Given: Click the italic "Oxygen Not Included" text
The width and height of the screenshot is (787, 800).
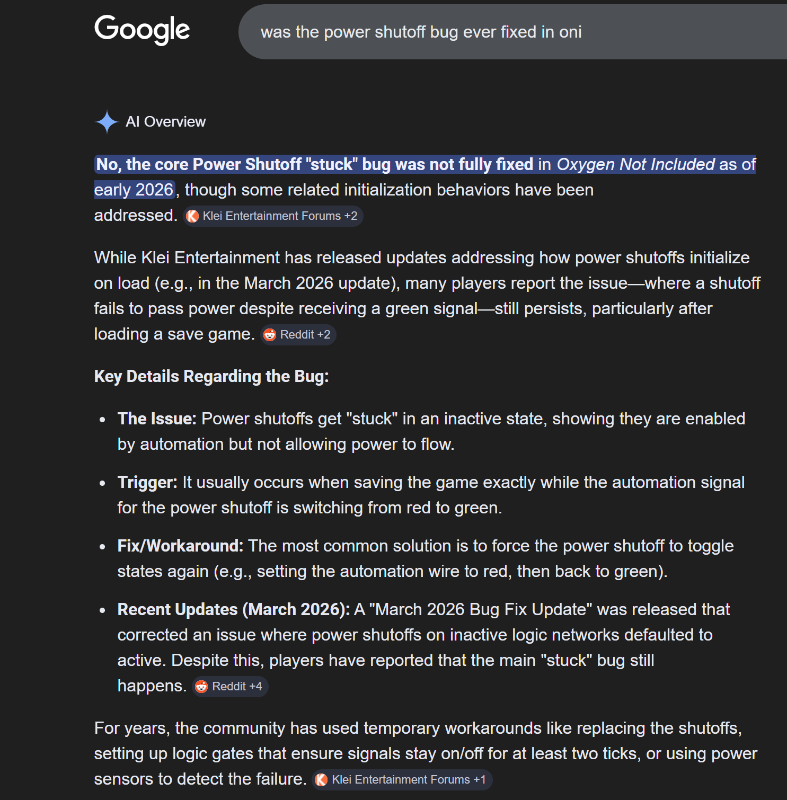Looking at the screenshot, I should [635, 164].
